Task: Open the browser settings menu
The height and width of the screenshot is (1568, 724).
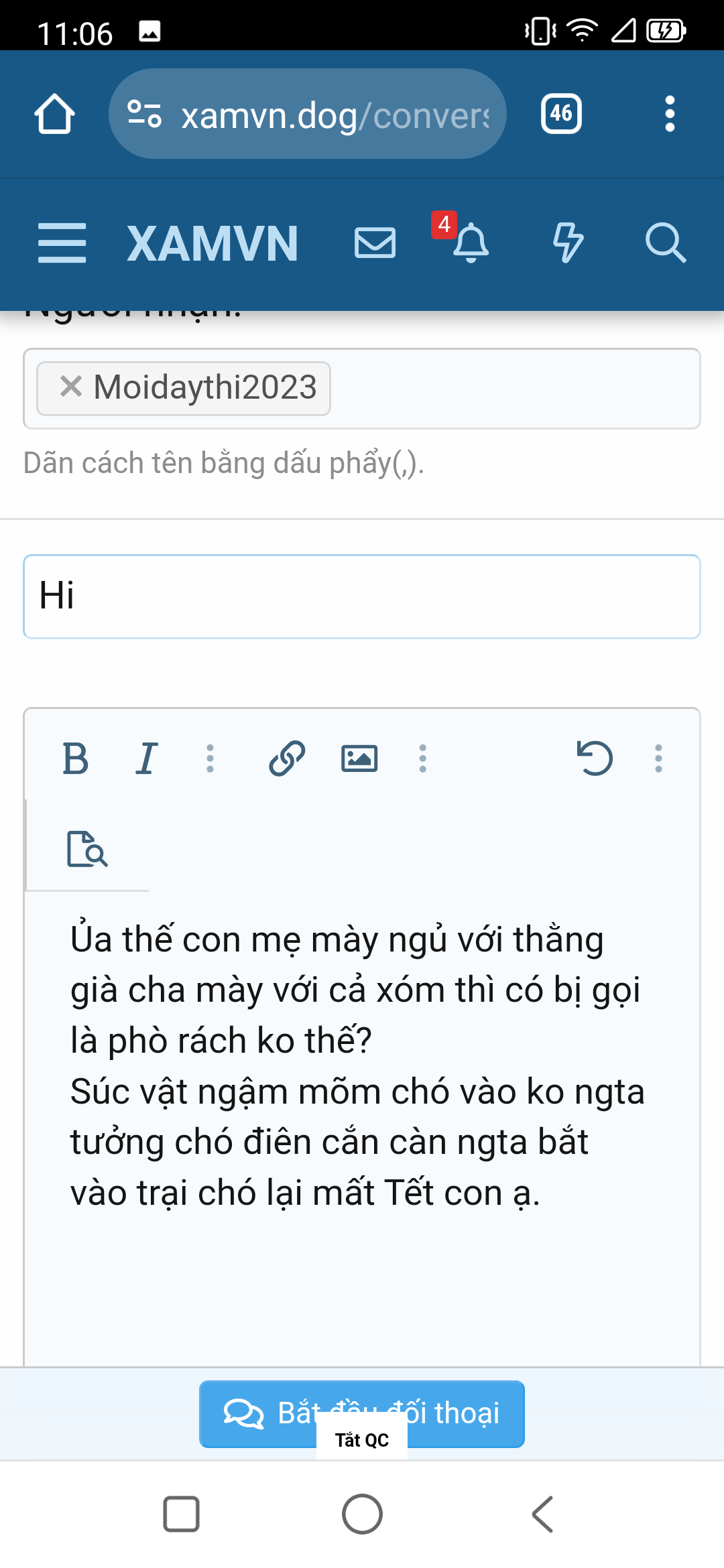Action: 668,113
